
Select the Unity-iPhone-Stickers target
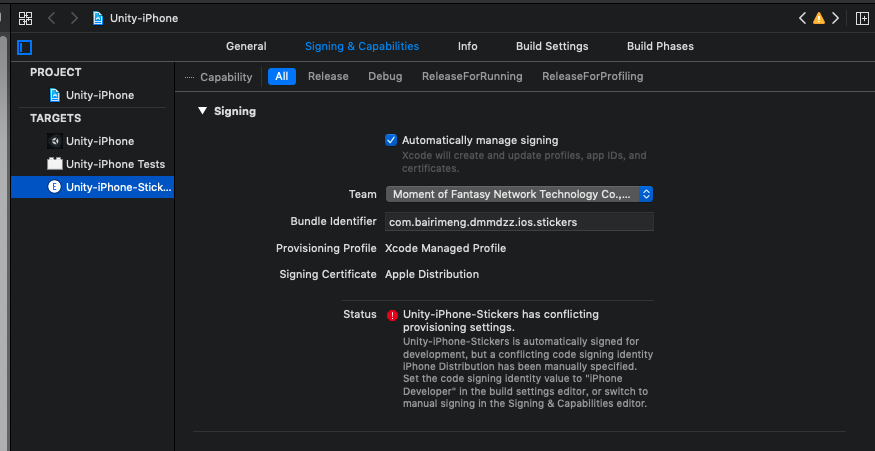[x=92, y=187]
